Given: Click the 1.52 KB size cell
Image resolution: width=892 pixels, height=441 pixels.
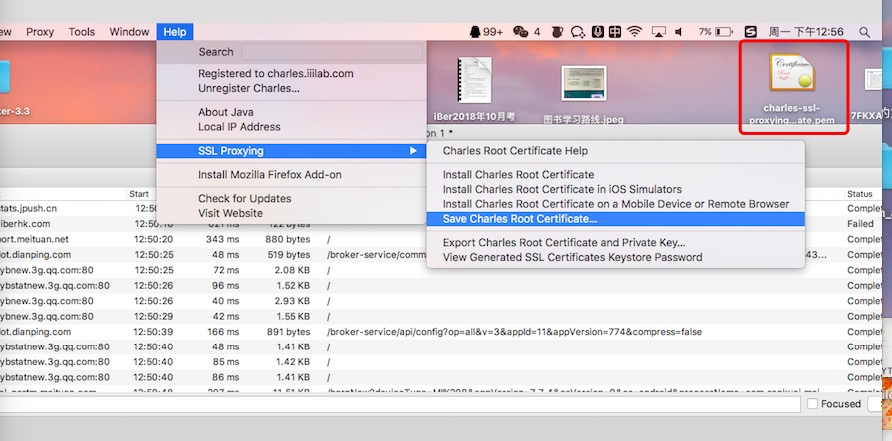Looking at the screenshot, I should pyautogui.click(x=291, y=286).
